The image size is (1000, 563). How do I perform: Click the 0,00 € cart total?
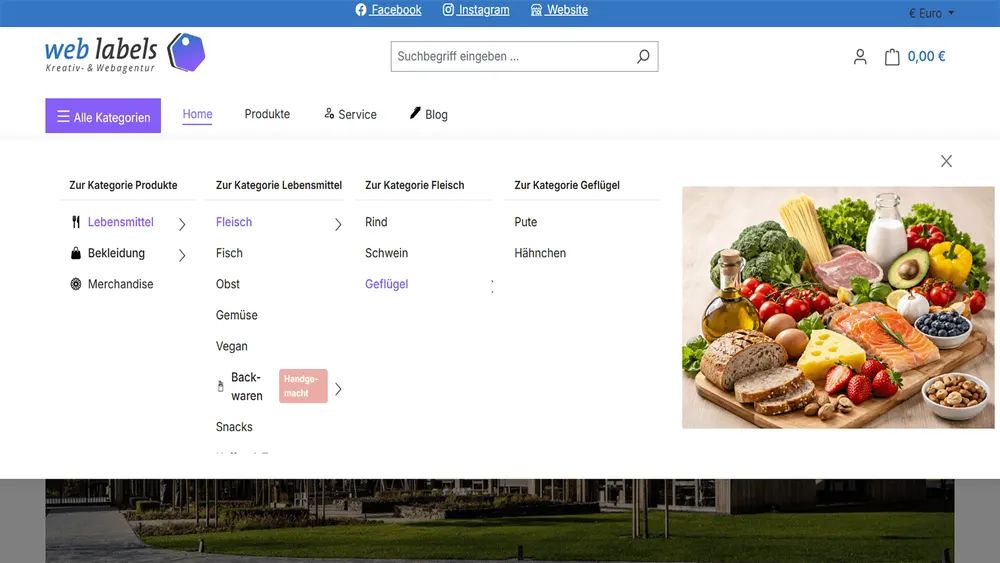coord(926,56)
